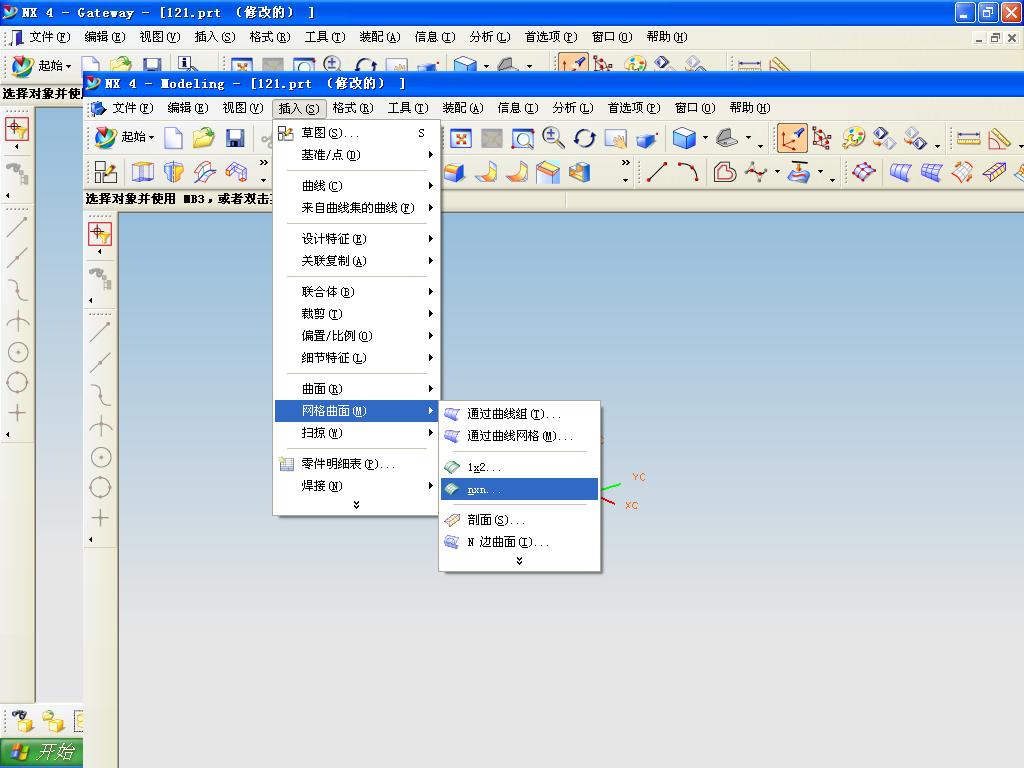Click the Windows 开始 Start button

coord(41,752)
